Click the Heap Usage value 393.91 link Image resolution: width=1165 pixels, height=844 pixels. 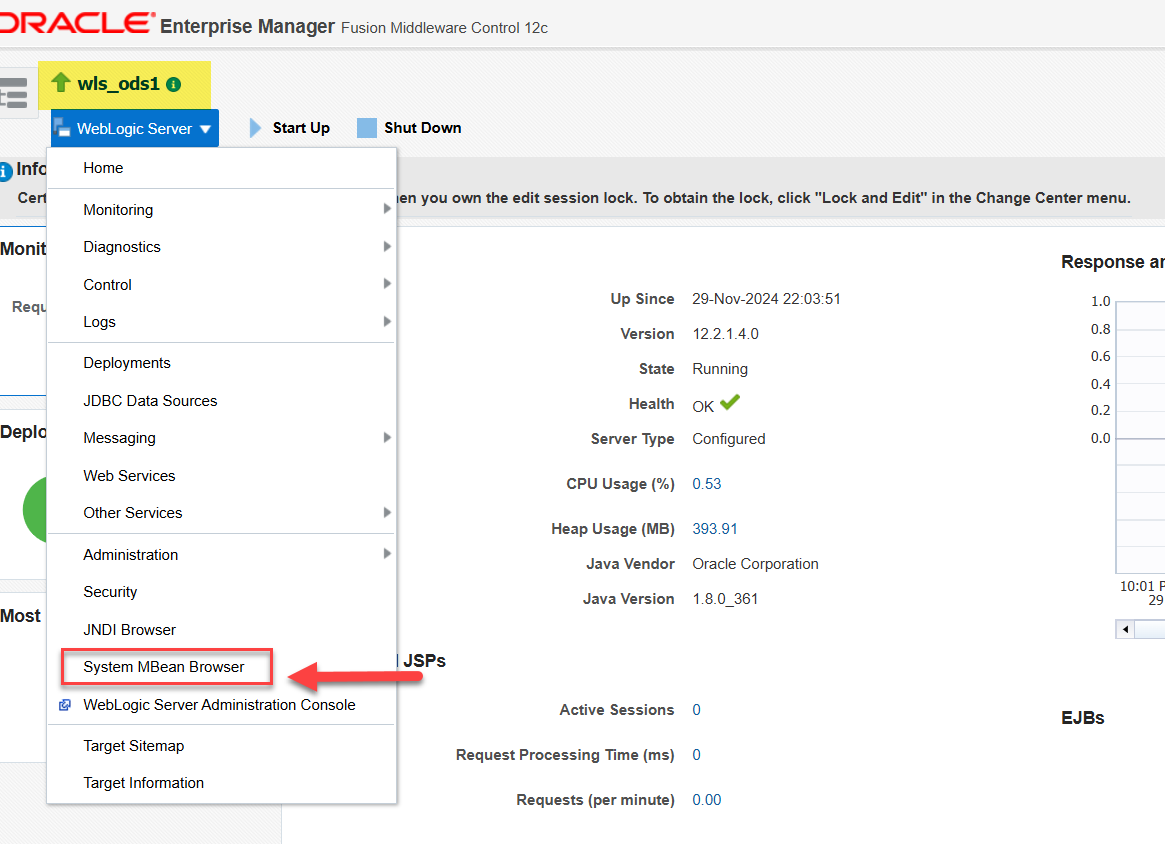point(714,529)
